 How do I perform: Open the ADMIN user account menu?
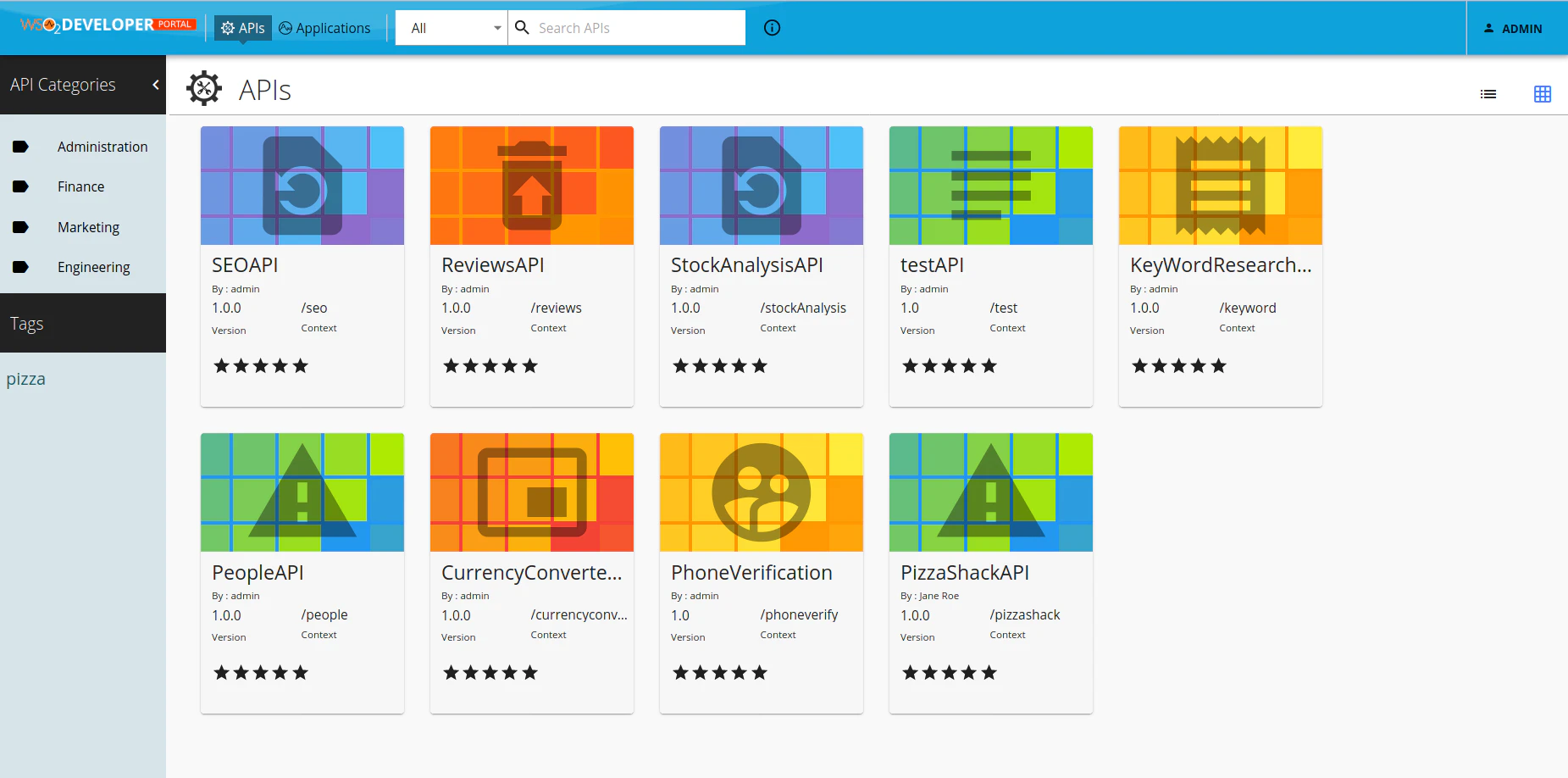click(1515, 28)
